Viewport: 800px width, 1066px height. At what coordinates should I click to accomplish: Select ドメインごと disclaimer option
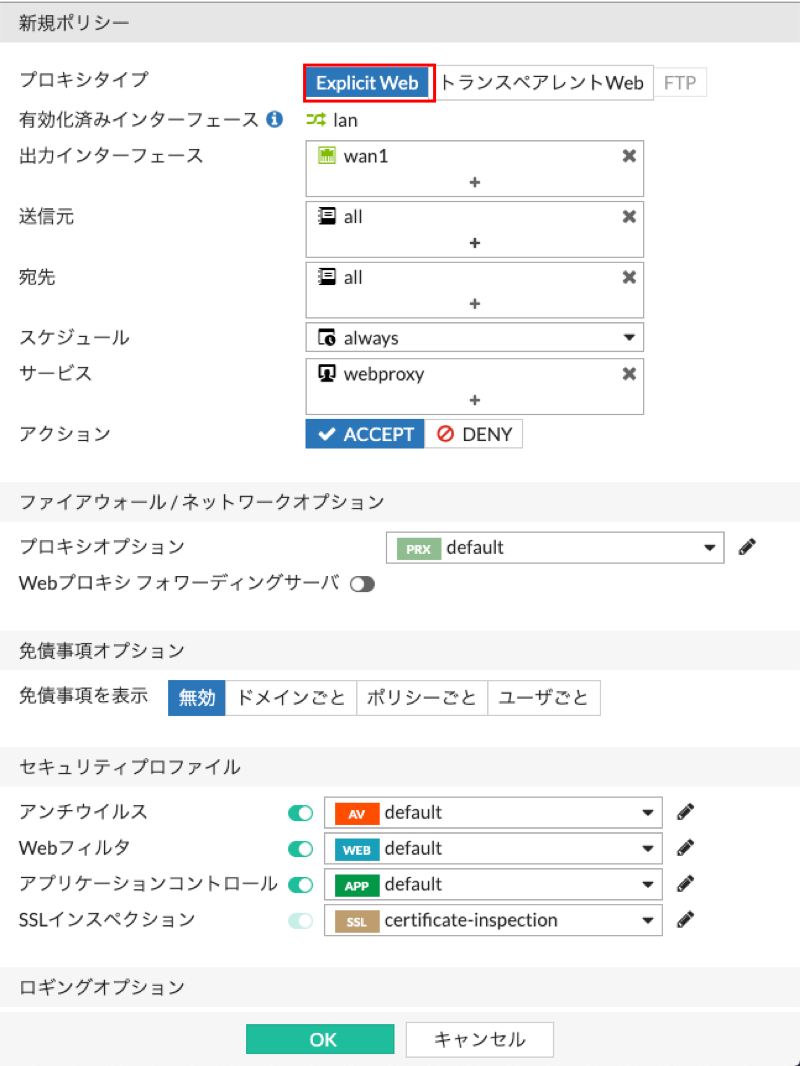[x=291, y=698]
